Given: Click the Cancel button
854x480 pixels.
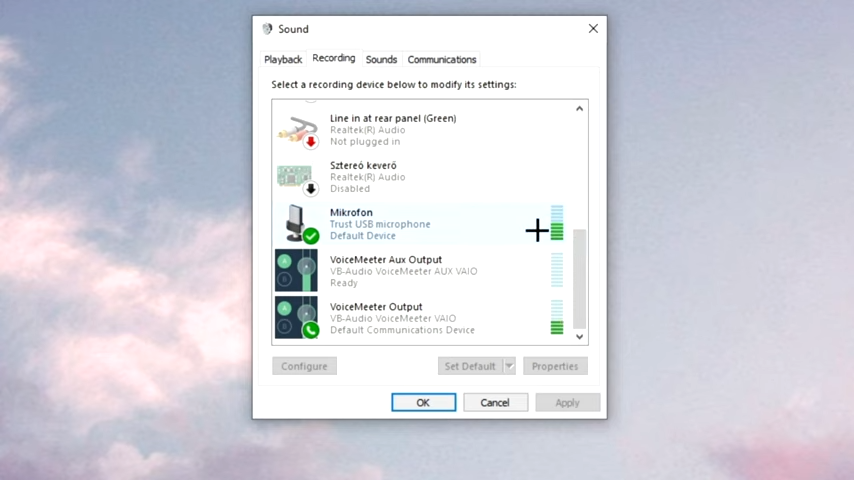Looking at the screenshot, I should click(495, 403).
